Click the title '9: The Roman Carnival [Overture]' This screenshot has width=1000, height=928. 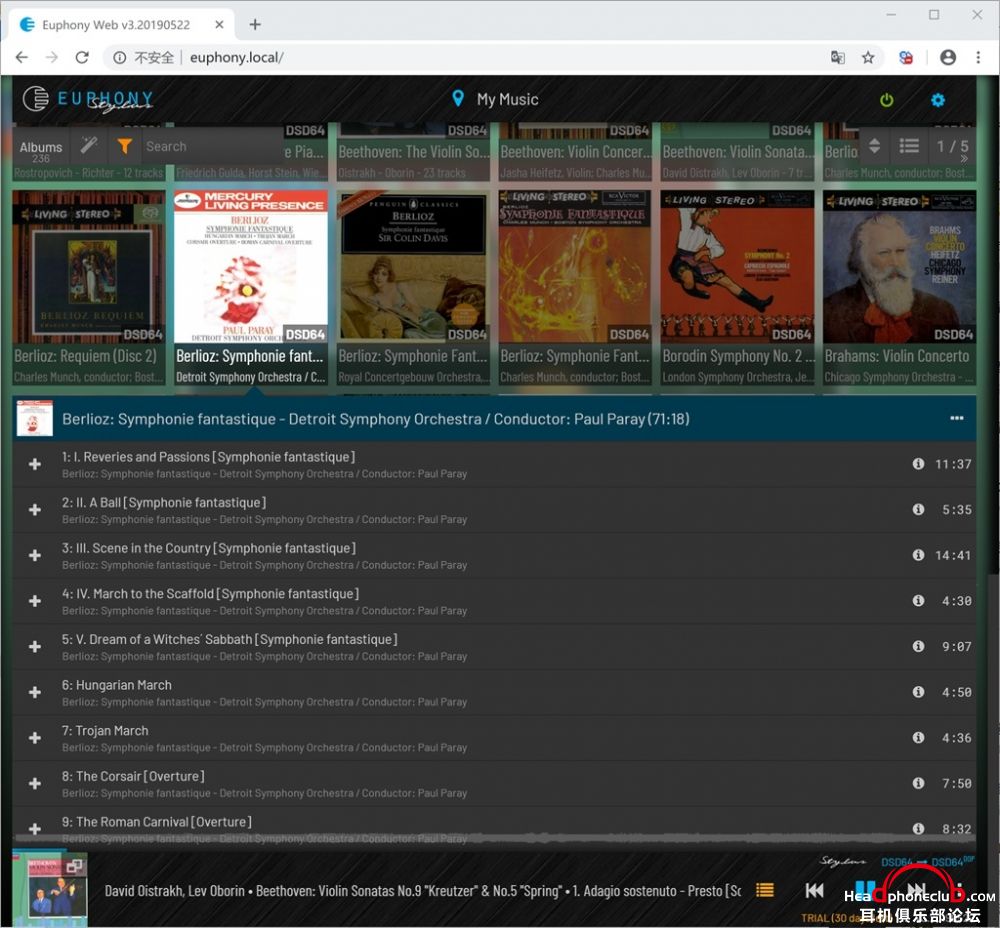pos(157,821)
